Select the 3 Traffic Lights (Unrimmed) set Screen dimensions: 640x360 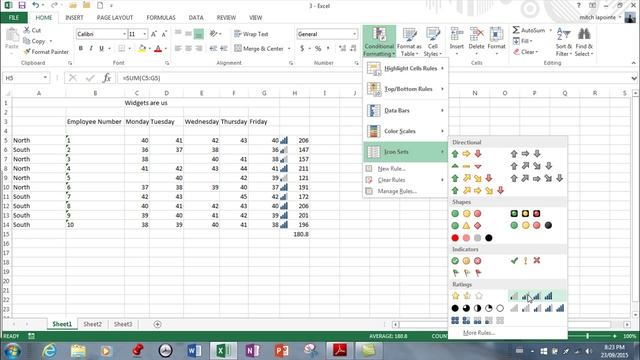(x=467, y=213)
